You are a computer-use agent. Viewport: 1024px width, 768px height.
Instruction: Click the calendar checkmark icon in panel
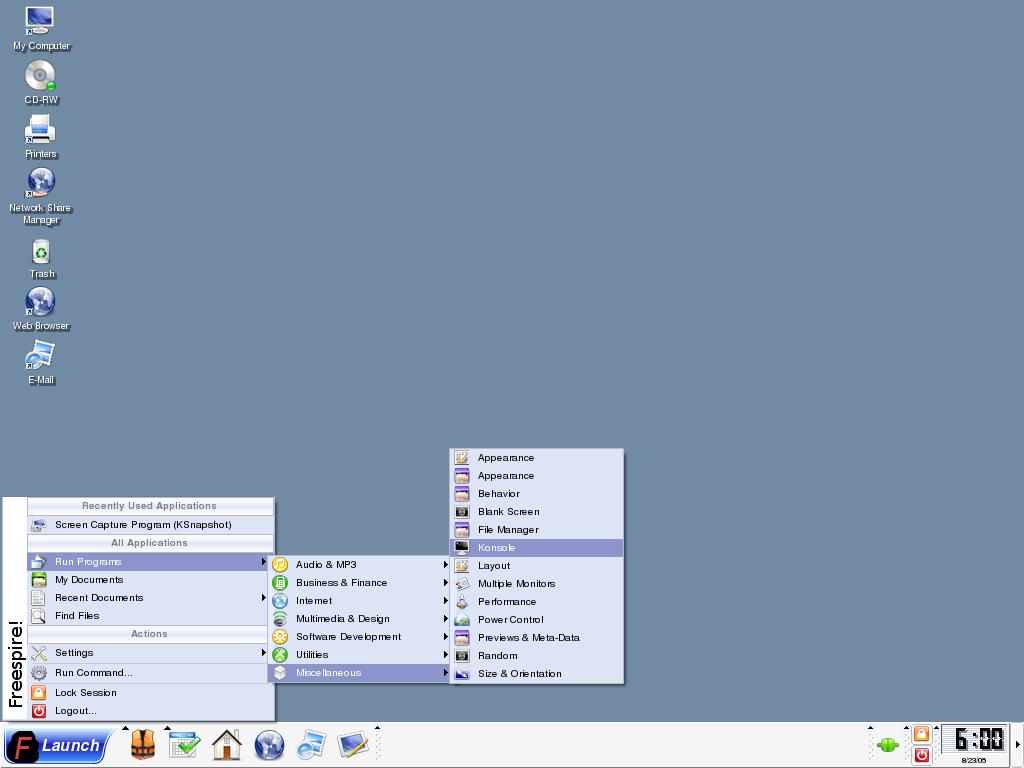(184, 744)
